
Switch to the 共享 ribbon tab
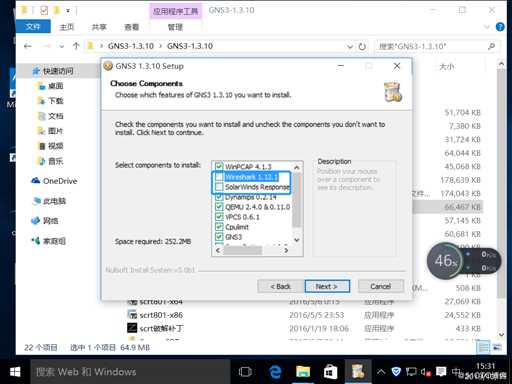[99, 27]
